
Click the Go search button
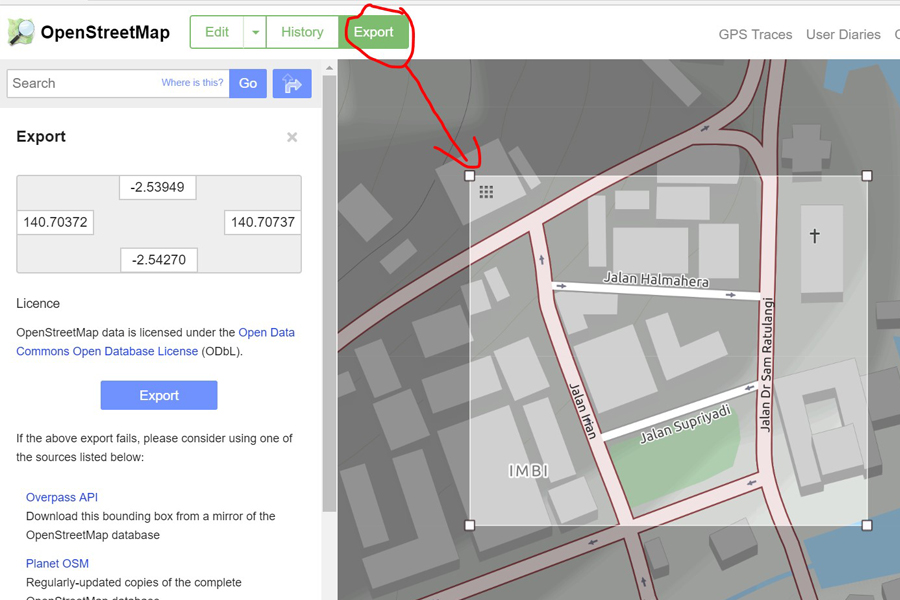248,84
